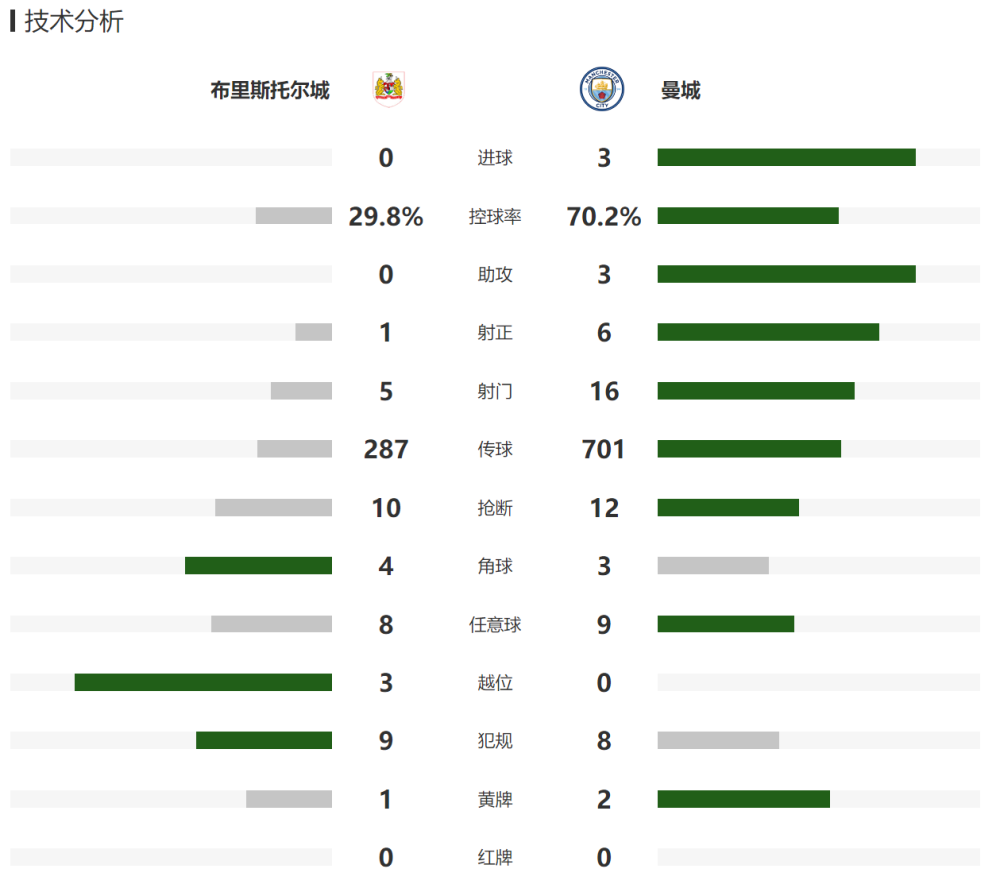Select the 控球率 stat label
The image size is (1000, 892).
[495, 216]
